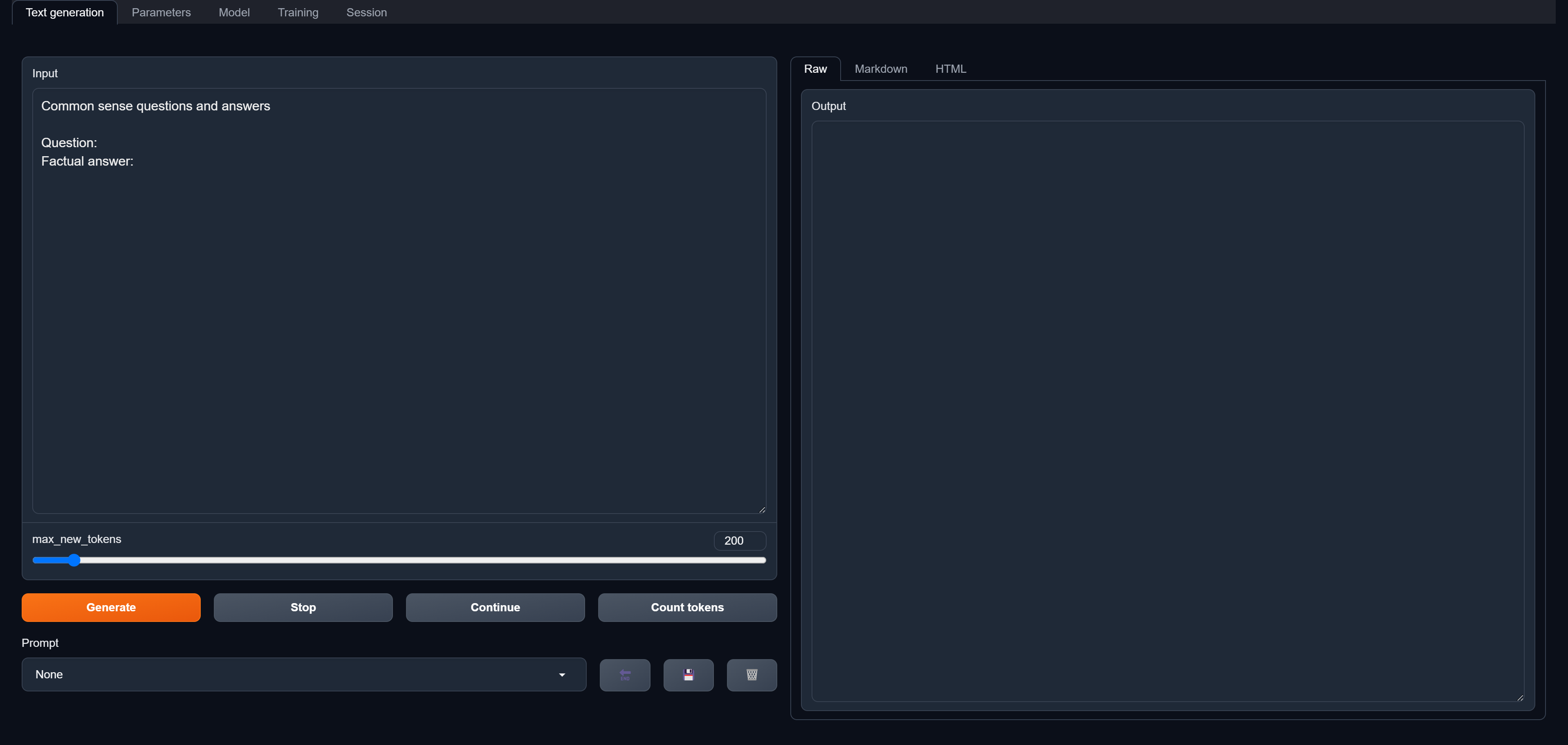The height and width of the screenshot is (745, 1568).
Task: Open the Parameters tab
Action: [161, 12]
